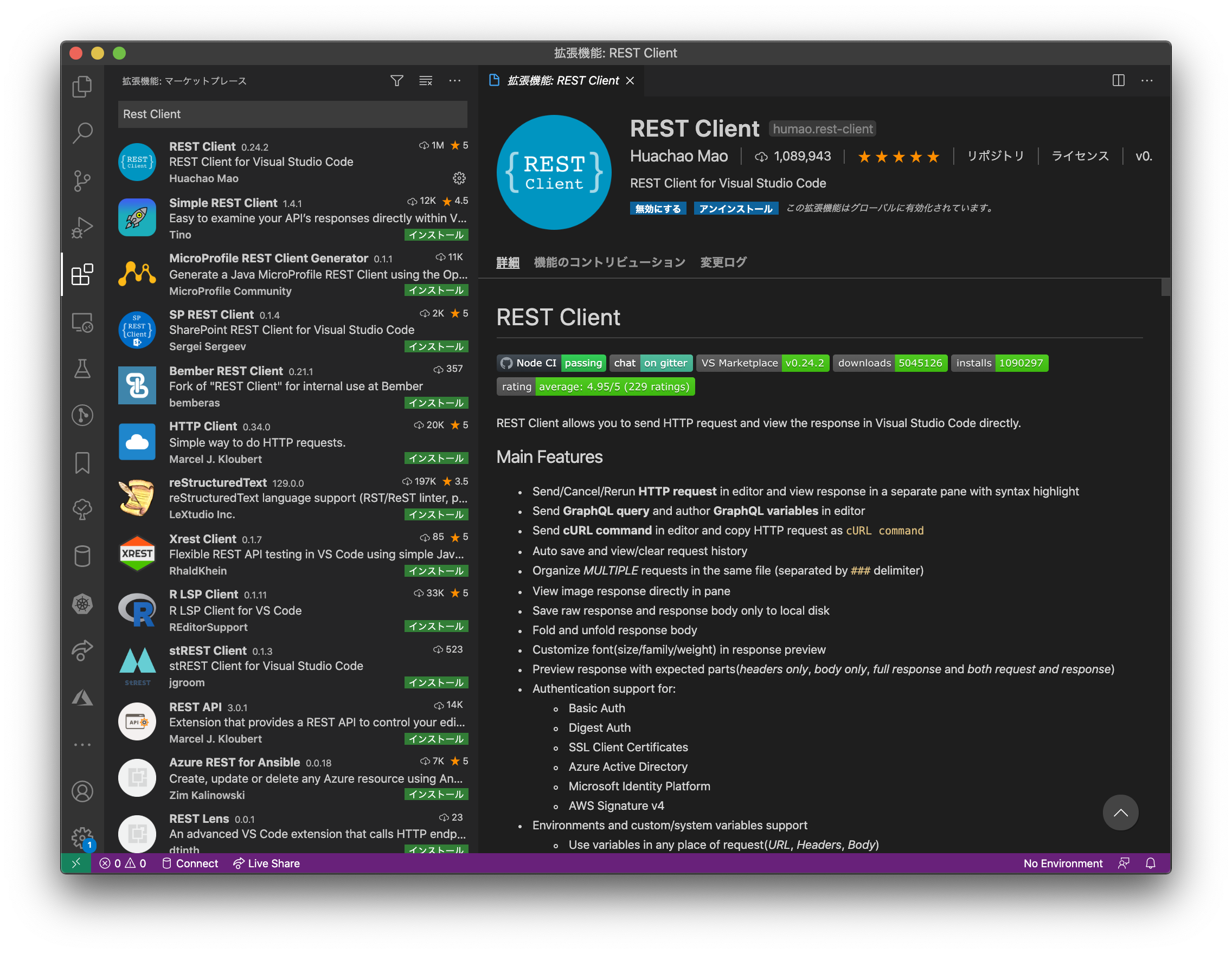Switch to 機能のコントリビューション tab
The image size is (1232, 954).
609,262
